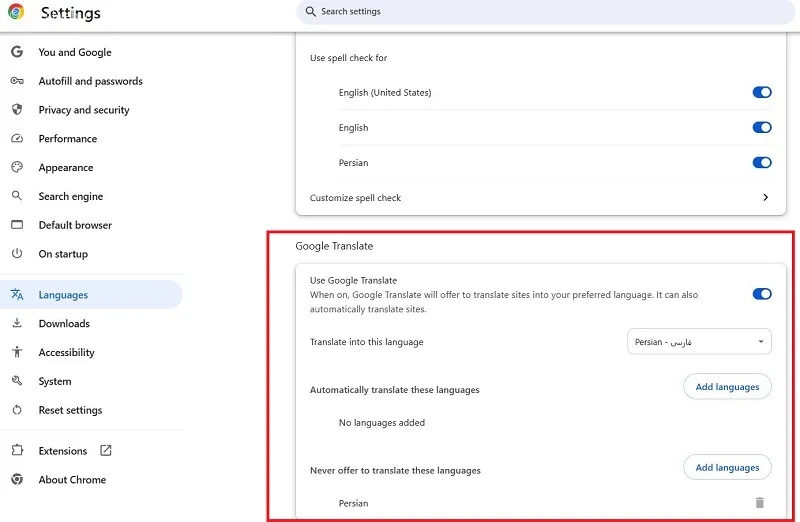Go to the Accessibility settings
Viewport: 800px width, 522px height.
(x=66, y=352)
